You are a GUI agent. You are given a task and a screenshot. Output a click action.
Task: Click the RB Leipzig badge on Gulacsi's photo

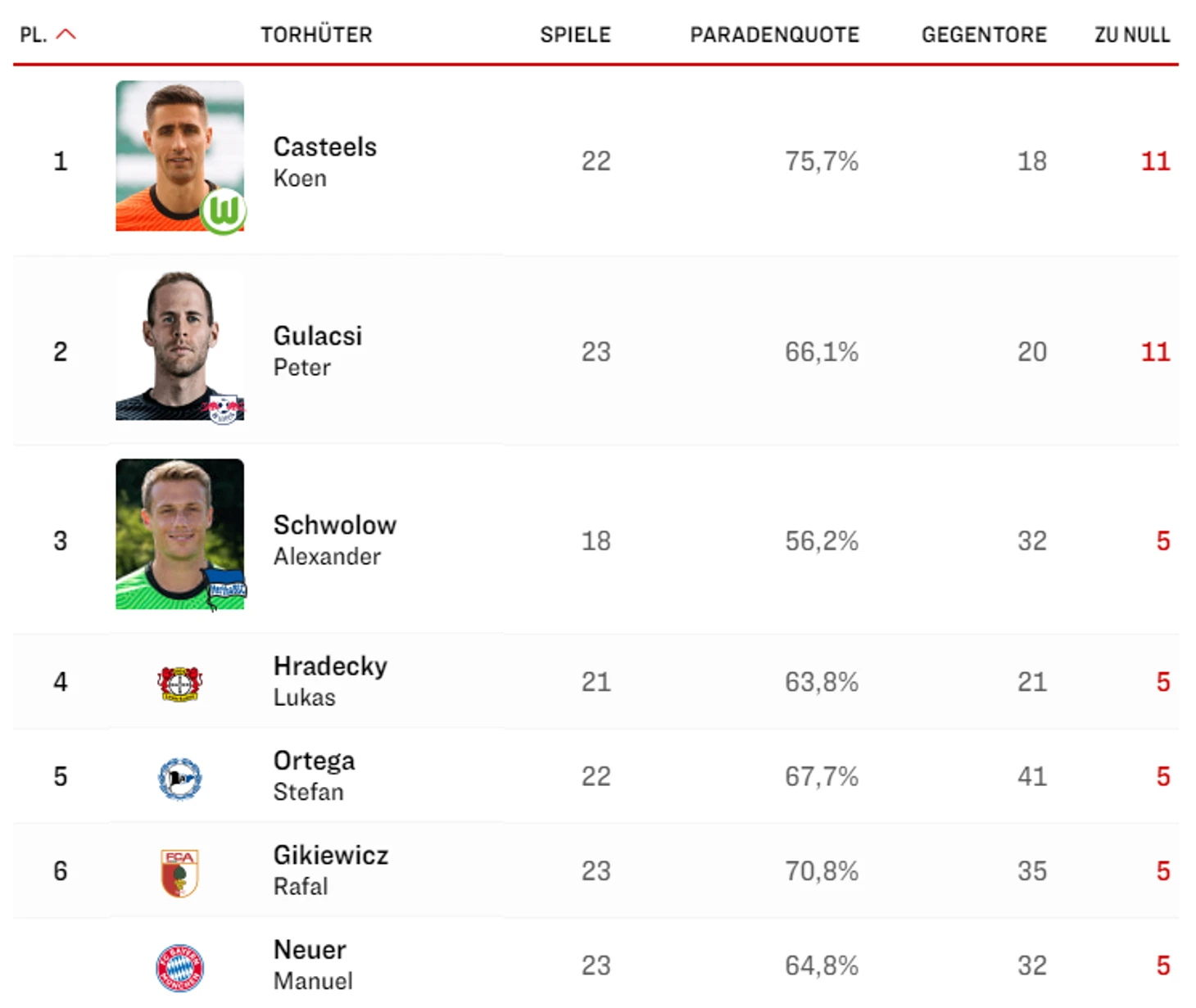pyautogui.click(x=224, y=408)
